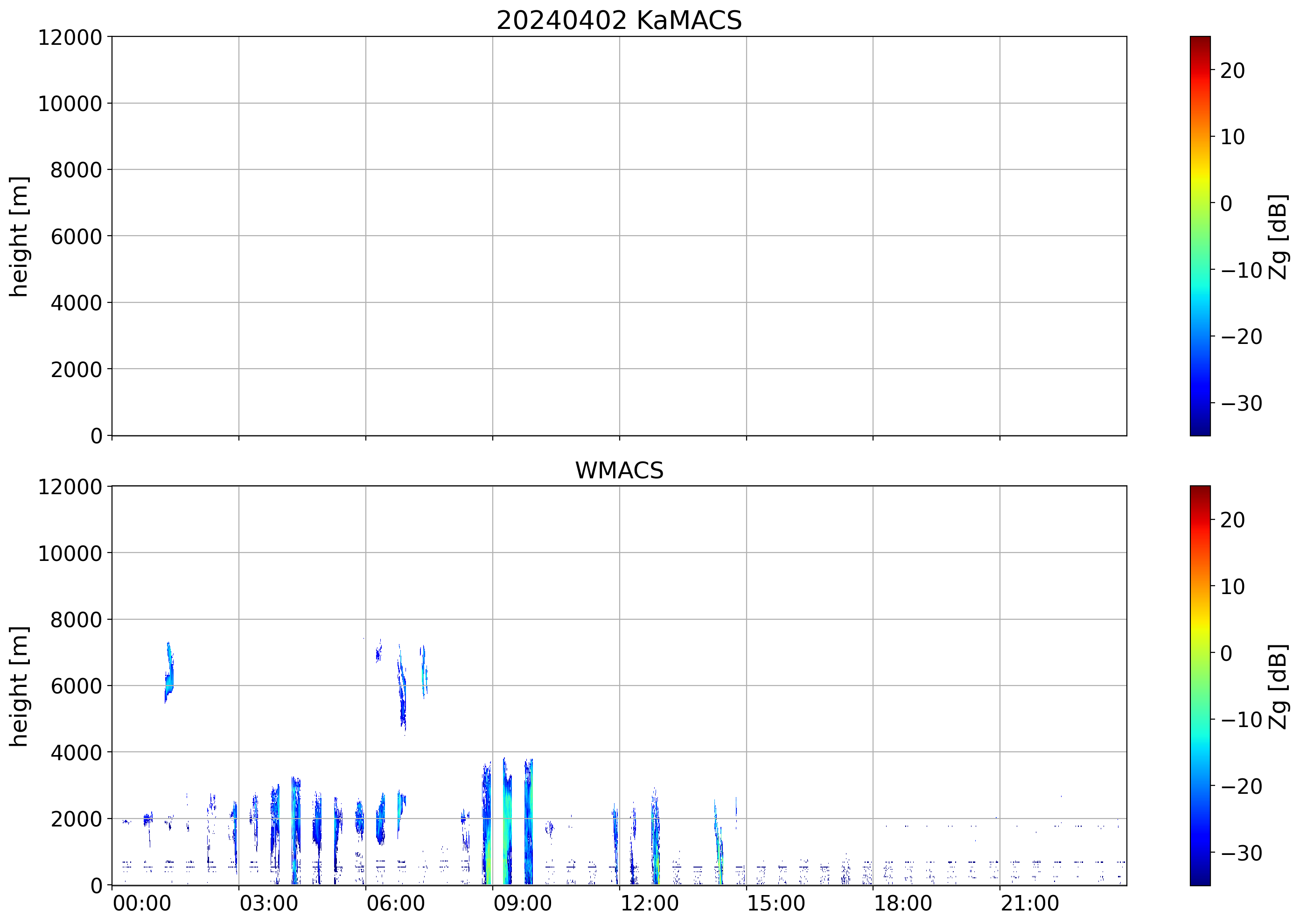The image size is (1300, 924).
Task: Click top plot's 12000 height tick label
Action: tap(70, 37)
